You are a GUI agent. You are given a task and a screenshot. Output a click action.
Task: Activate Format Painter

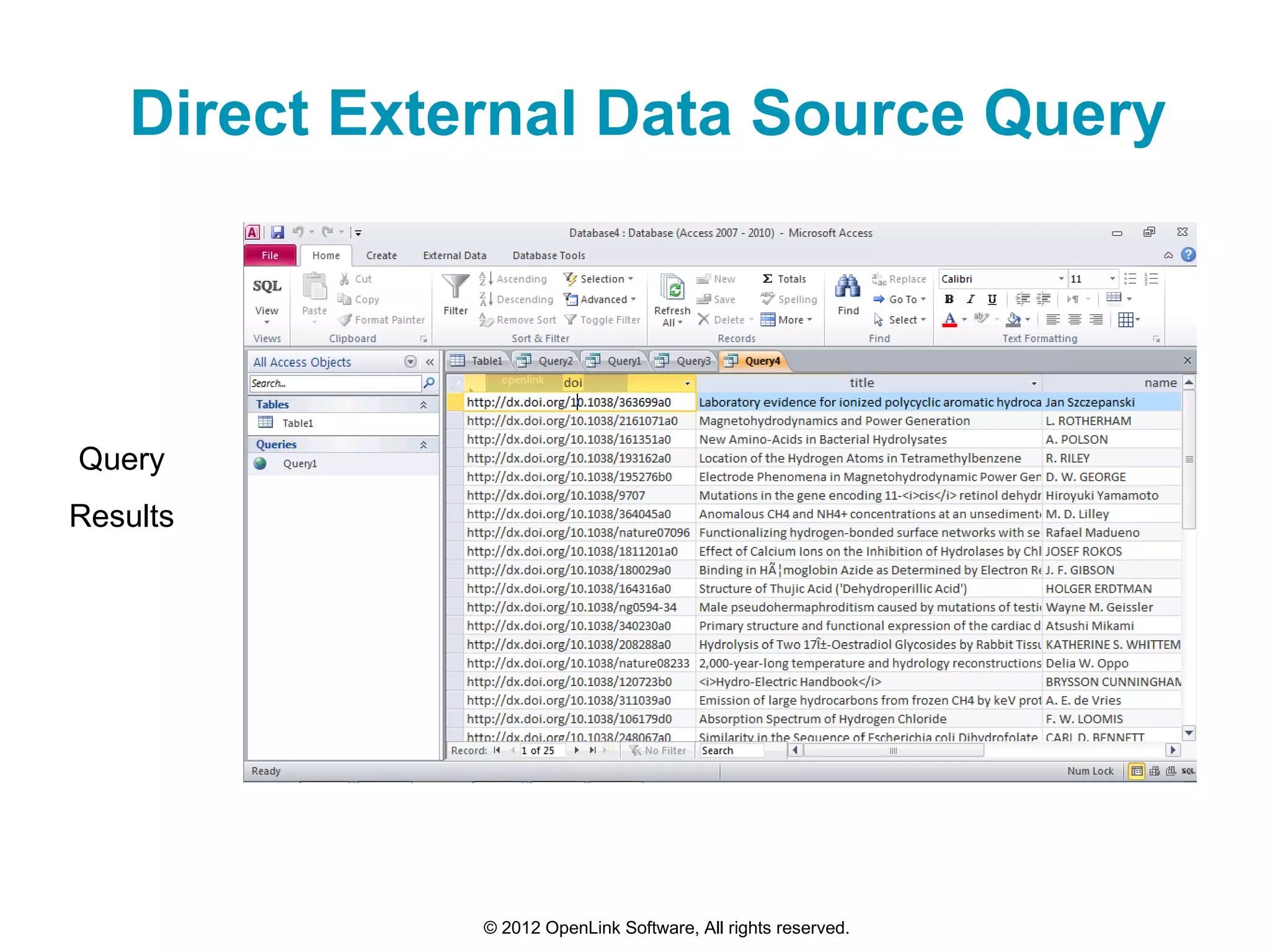pos(382,320)
